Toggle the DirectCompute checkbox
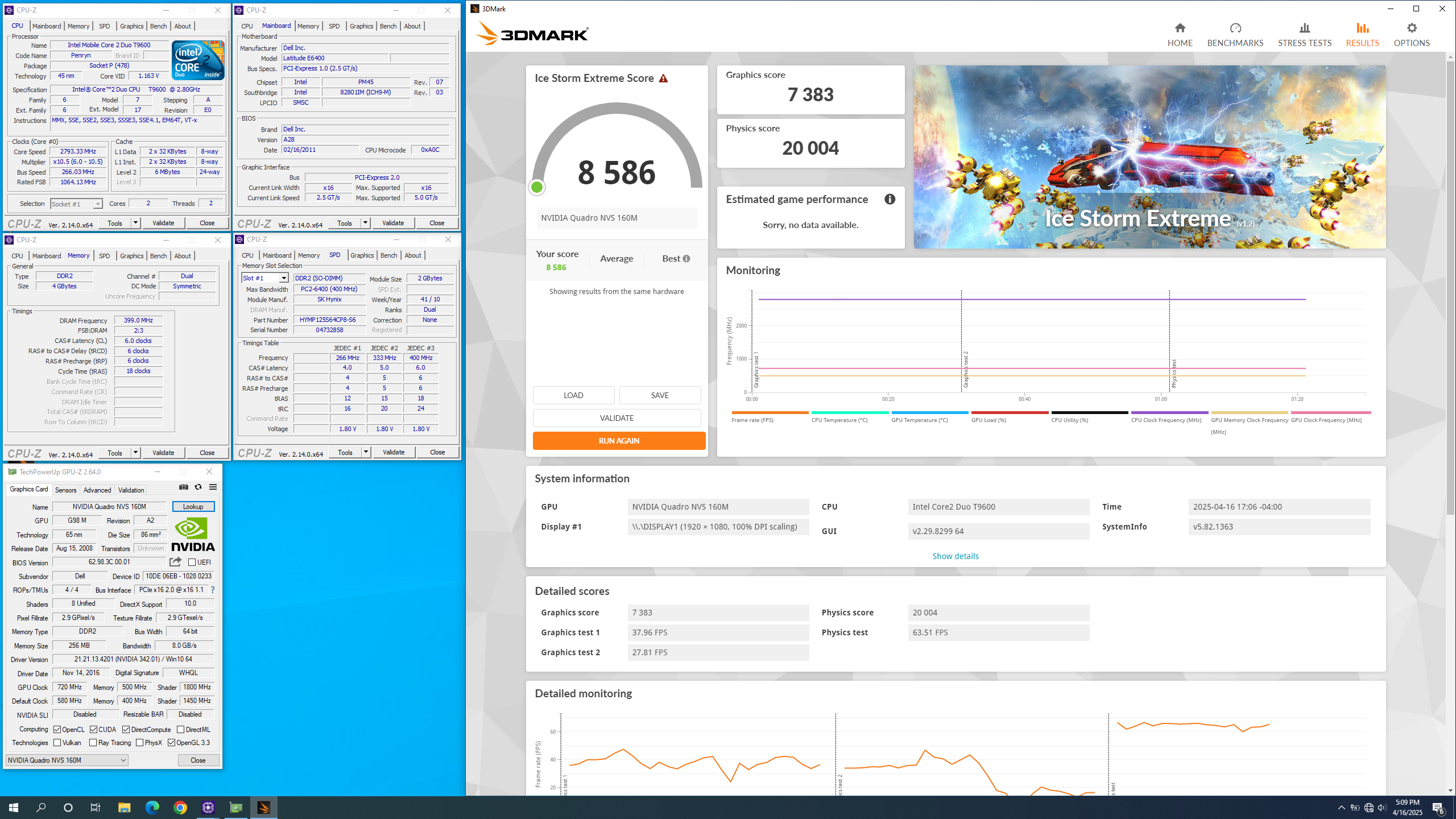 [x=126, y=729]
